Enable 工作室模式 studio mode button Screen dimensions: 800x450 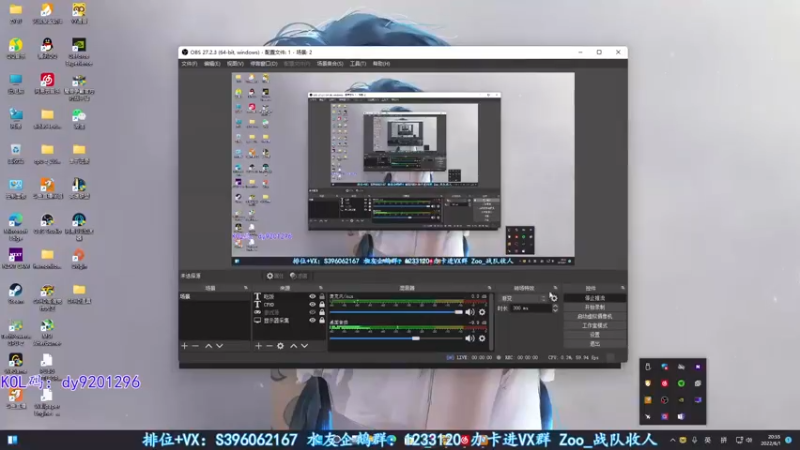(x=595, y=326)
